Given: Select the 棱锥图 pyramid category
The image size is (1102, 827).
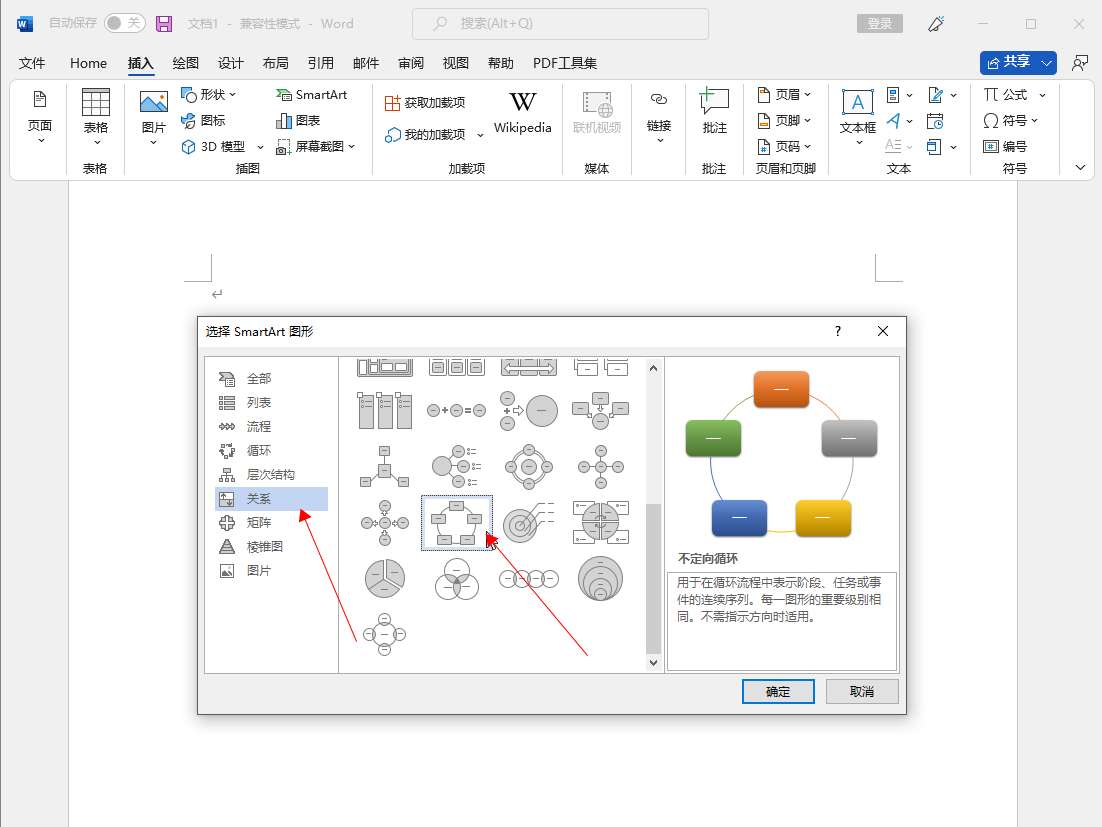Looking at the screenshot, I should click(x=271, y=547).
